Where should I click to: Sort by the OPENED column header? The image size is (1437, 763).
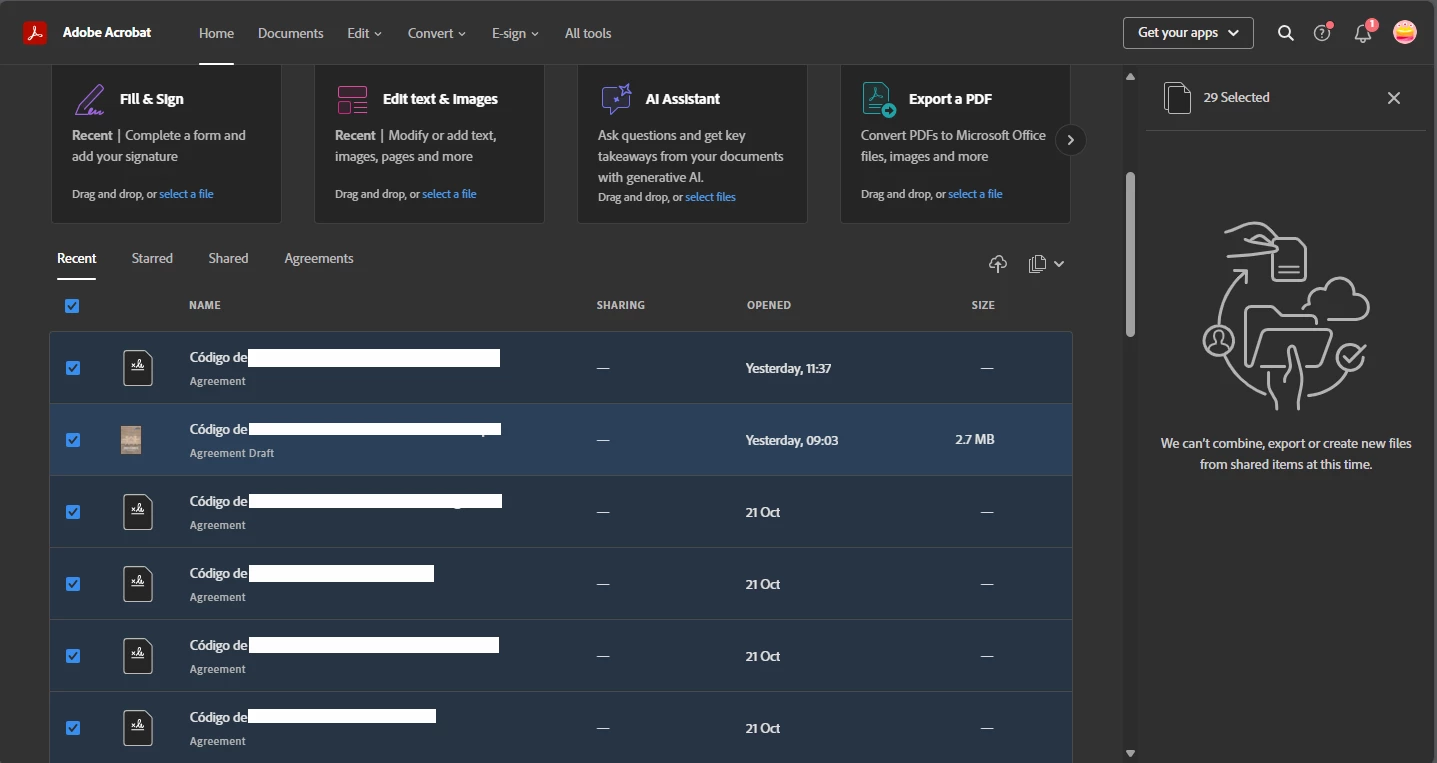point(769,305)
